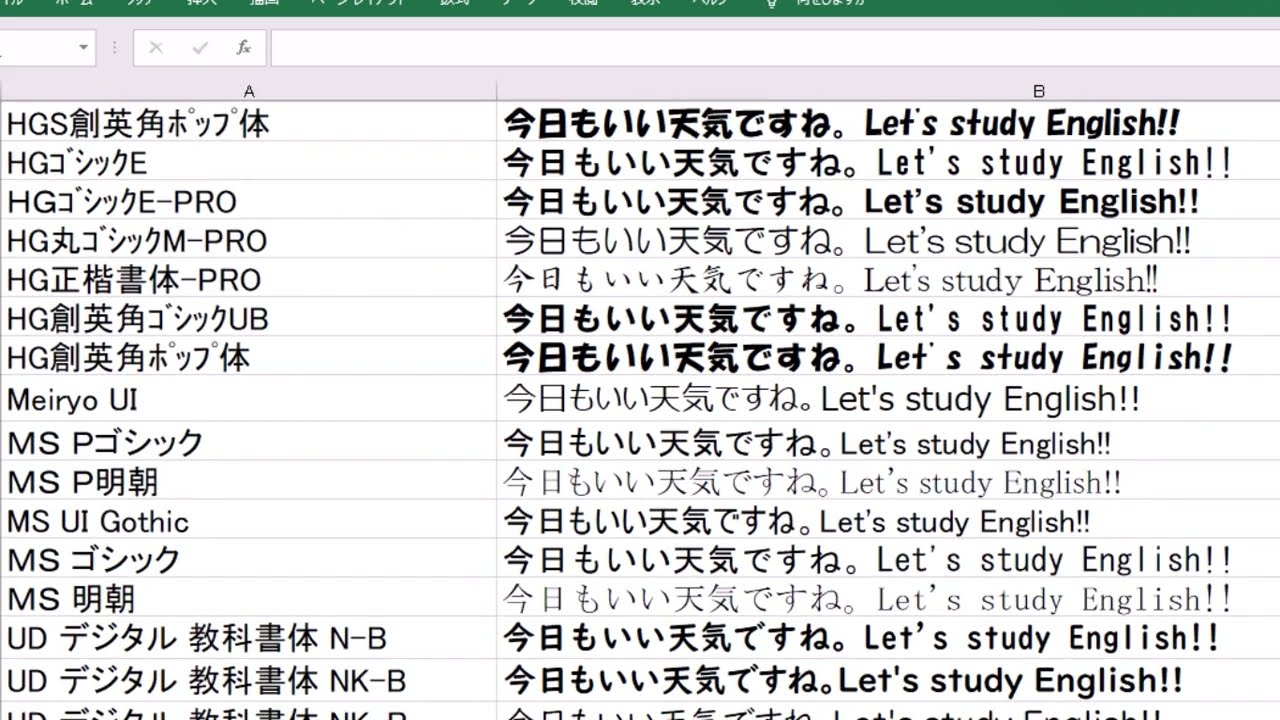Select cell containing UD デジタル 教科書体 N-B
This screenshot has height=720, width=1280.
248,638
